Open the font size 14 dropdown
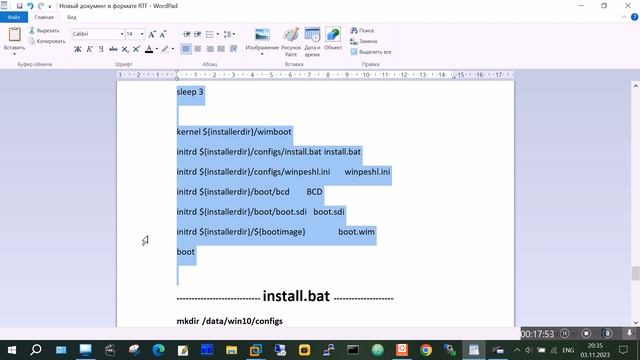 pos(142,34)
